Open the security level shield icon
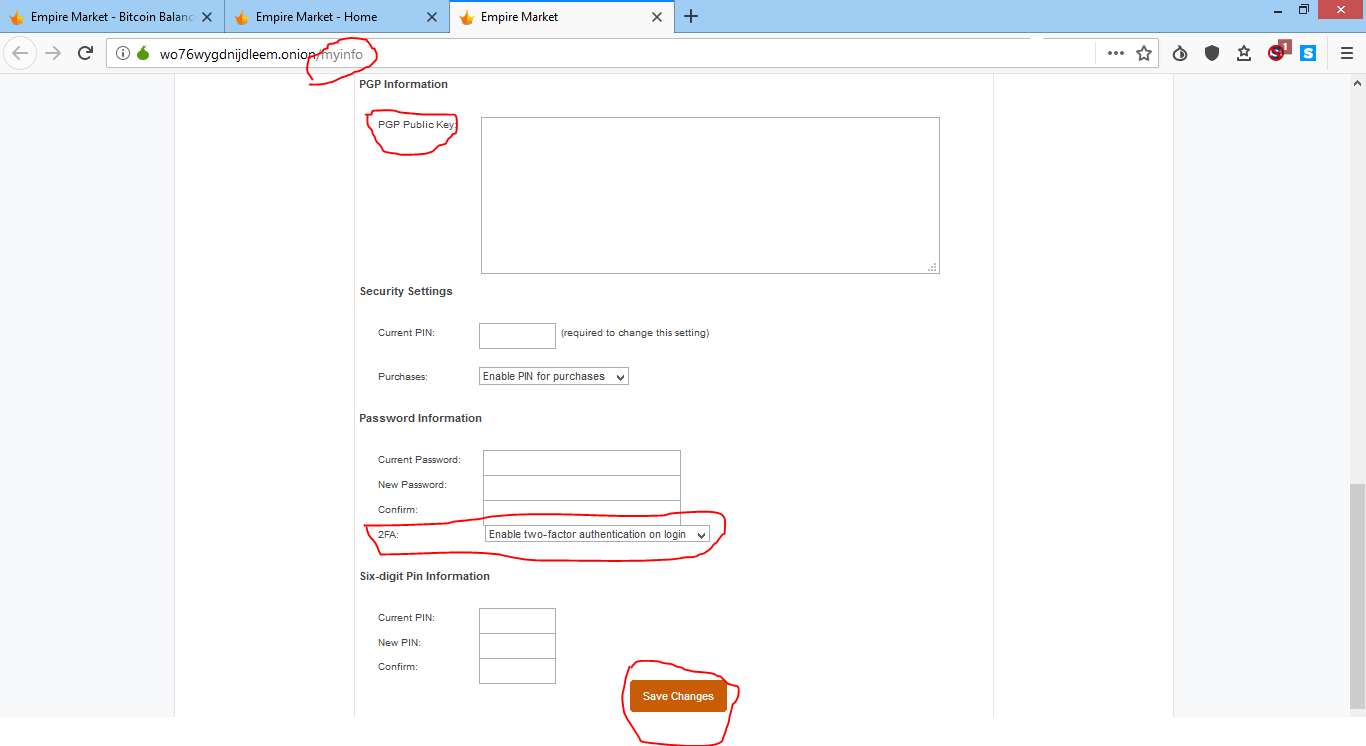Image resolution: width=1366 pixels, height=746 pixels. [x=1212, y=53]
